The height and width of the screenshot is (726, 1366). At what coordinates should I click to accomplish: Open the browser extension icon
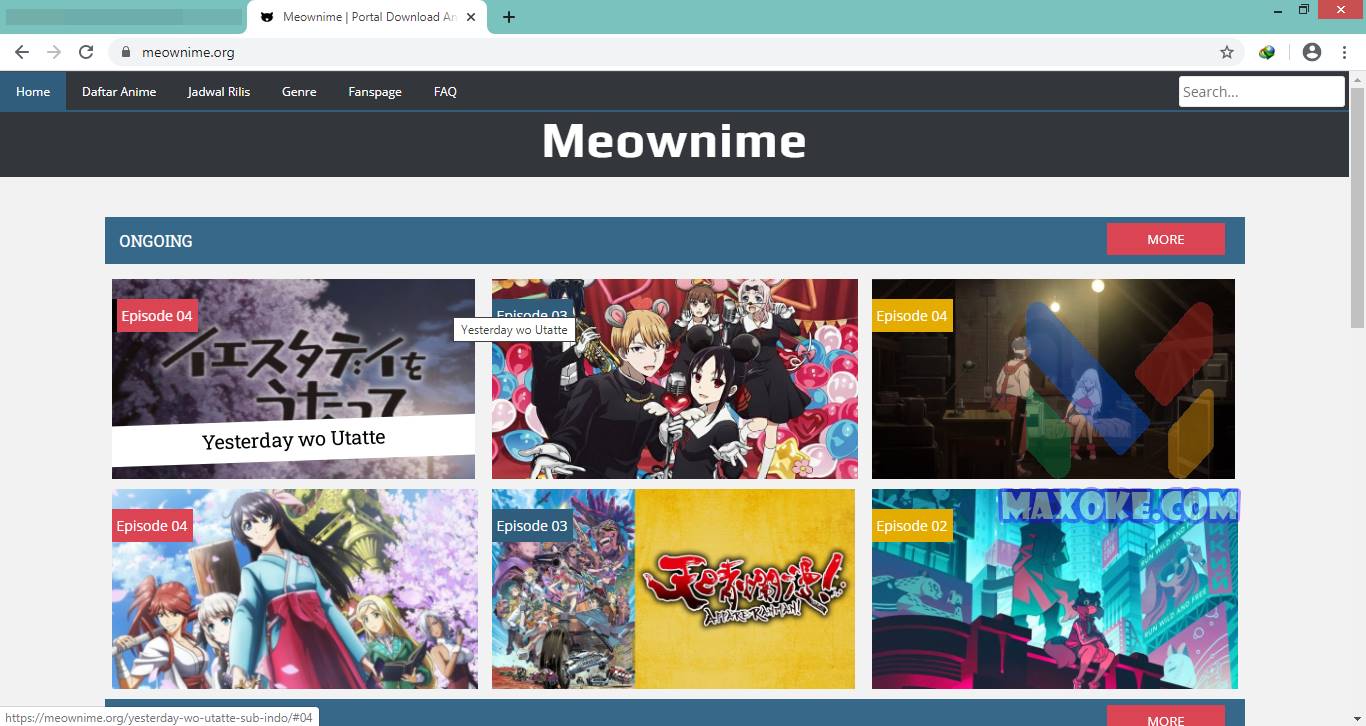1267,52
